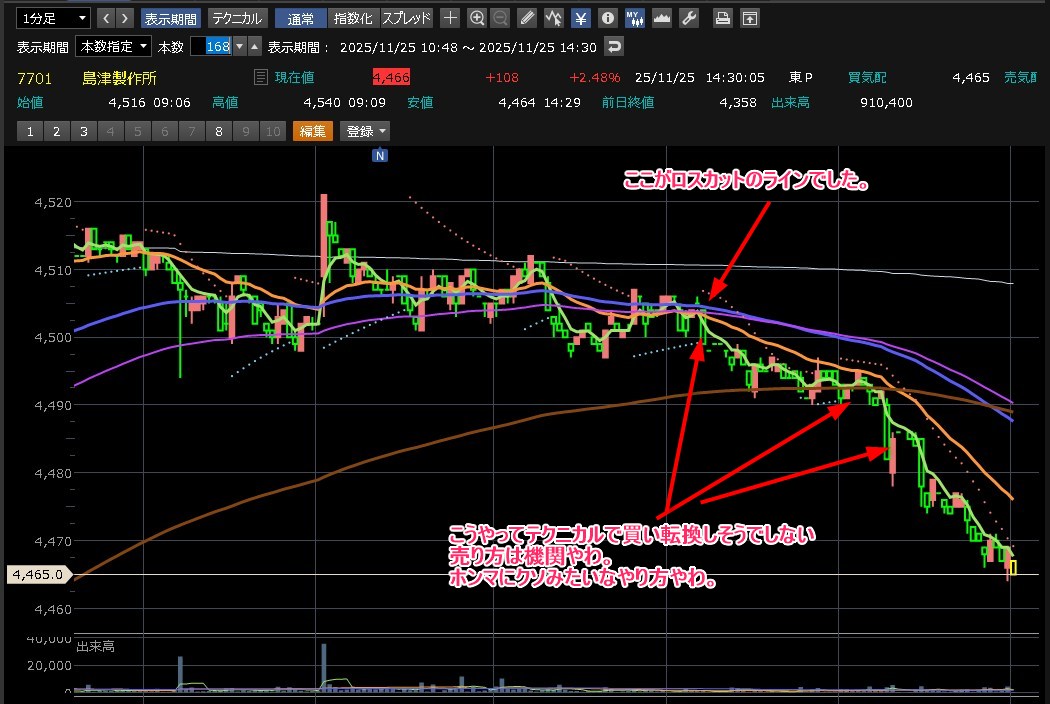Image resolution: width=1050 pixels, height=704 pixels.
Task: Select 通常 chart scale mode
Action: pos(301,18)
